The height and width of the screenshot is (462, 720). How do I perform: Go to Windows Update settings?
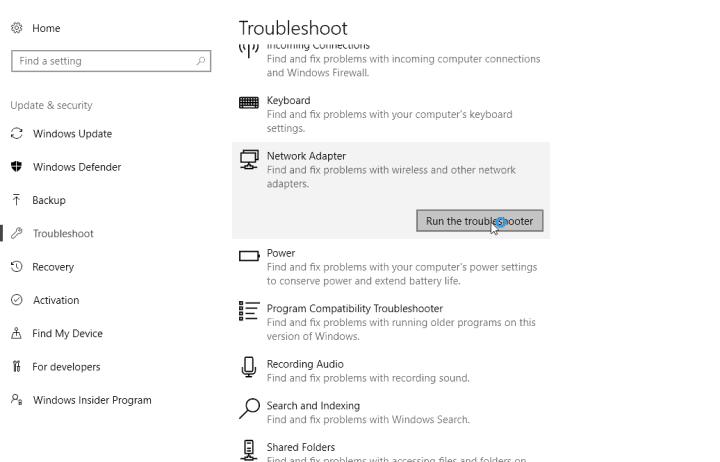(x=72, y=134)
